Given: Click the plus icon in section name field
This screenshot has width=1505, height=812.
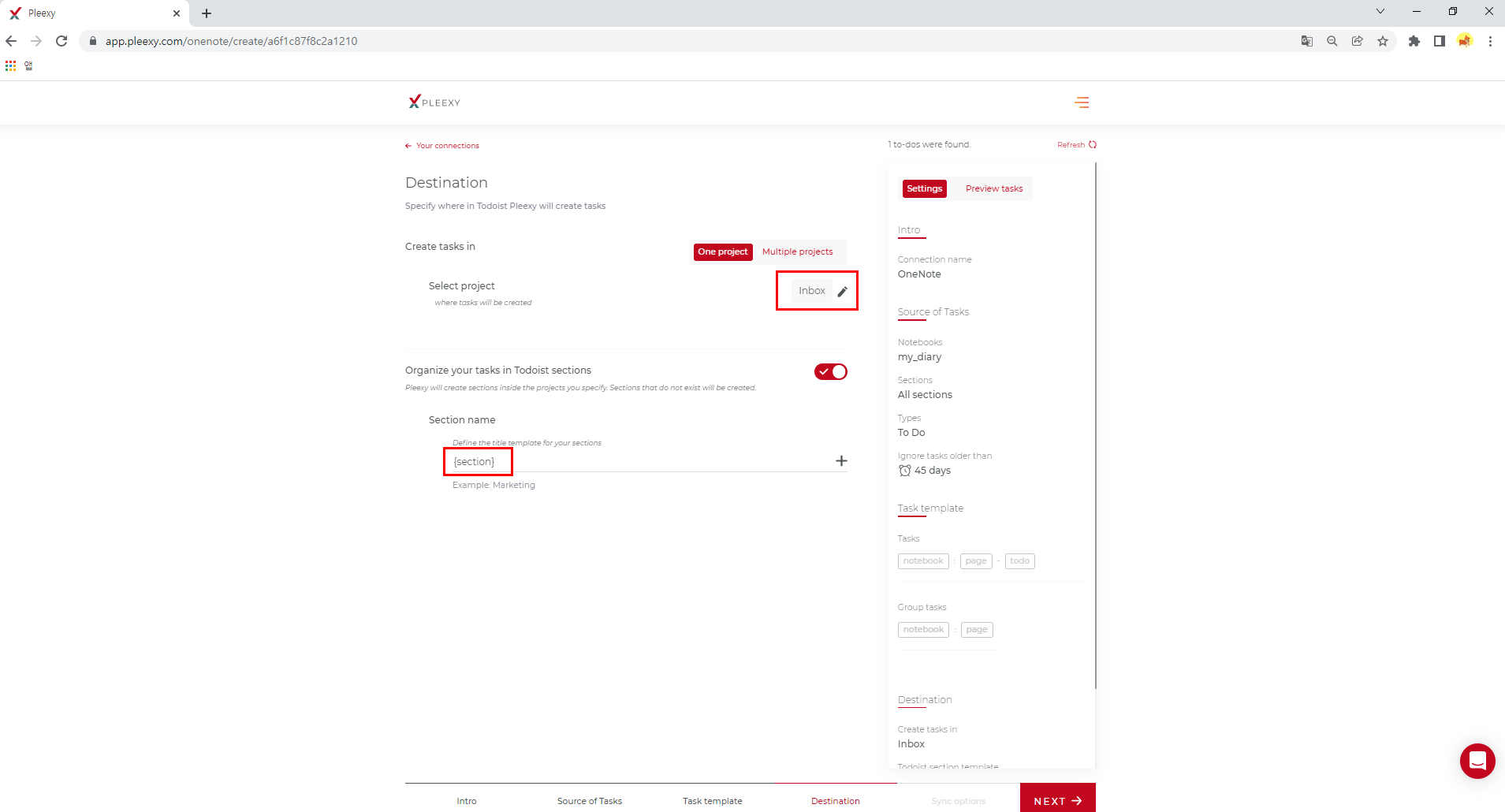Looking at the screenshot, I should tap(841, 461).
